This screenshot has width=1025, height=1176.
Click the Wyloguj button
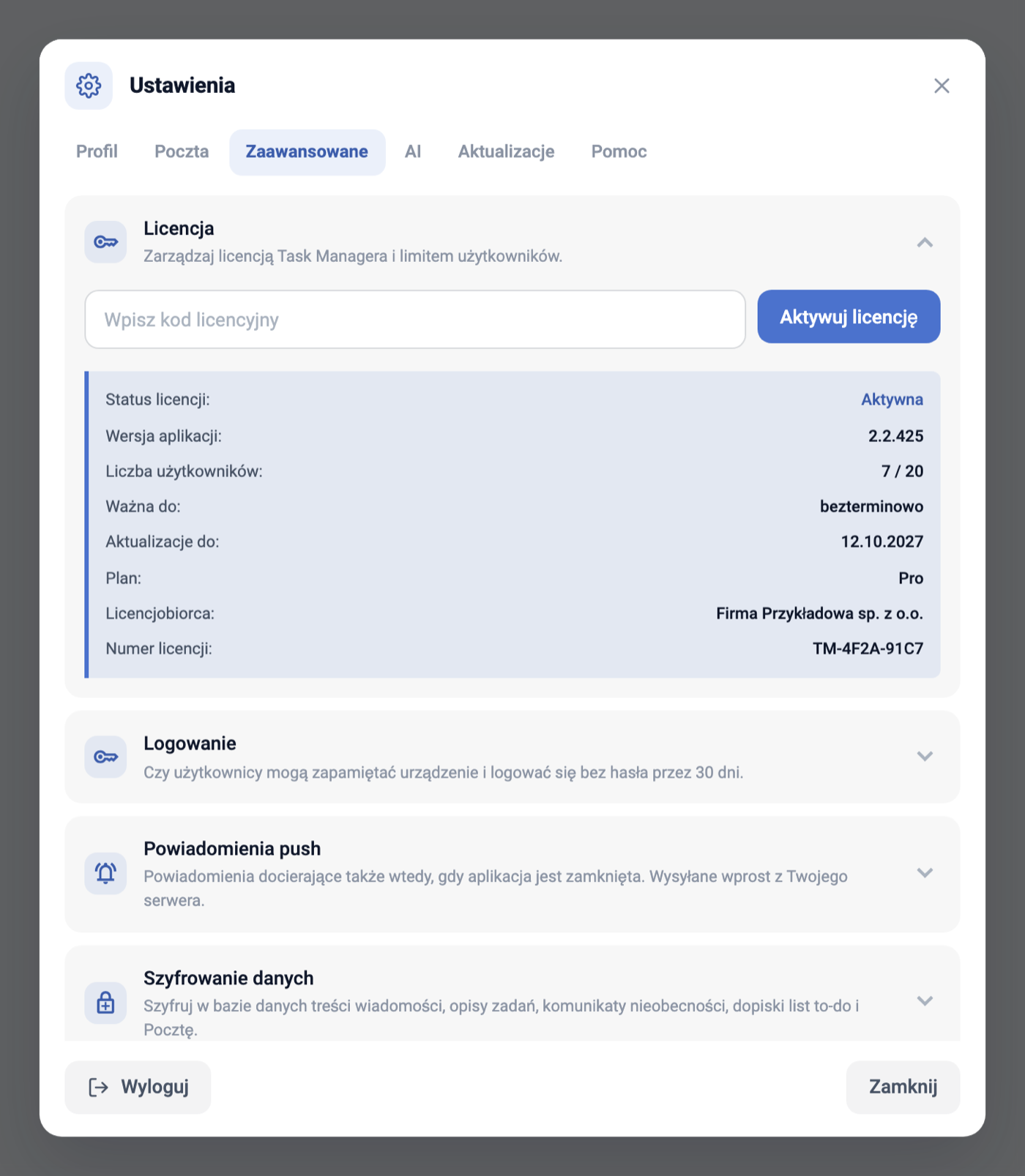(138, 1087)
